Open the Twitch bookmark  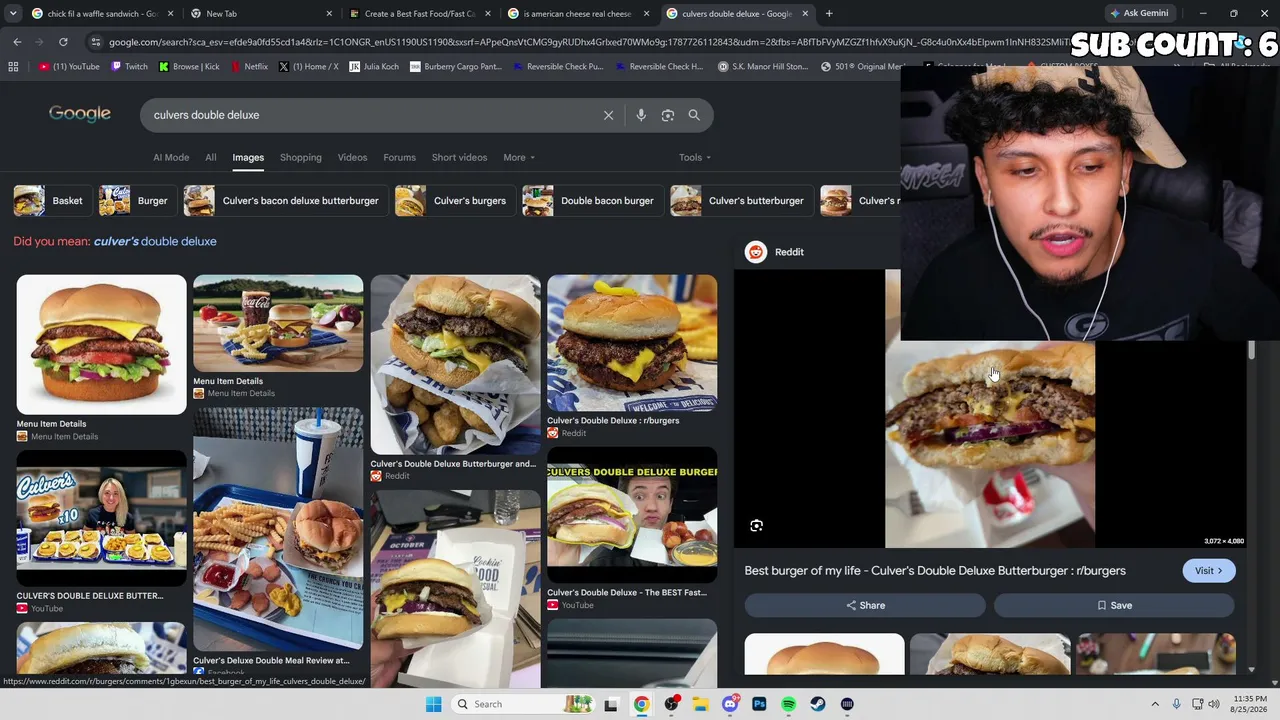(129, 67)
